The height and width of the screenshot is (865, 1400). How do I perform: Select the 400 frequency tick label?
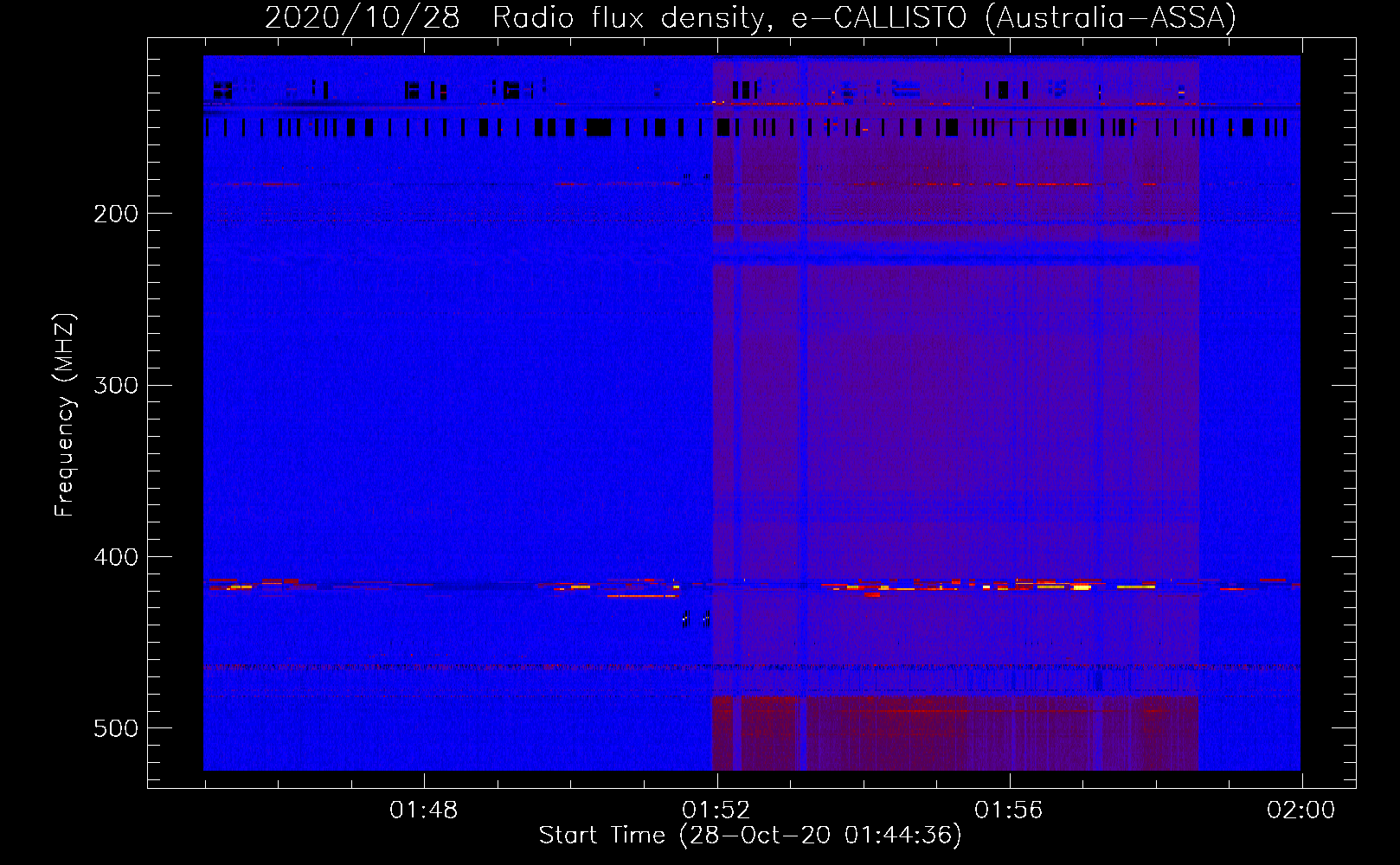tap(116, 557)
